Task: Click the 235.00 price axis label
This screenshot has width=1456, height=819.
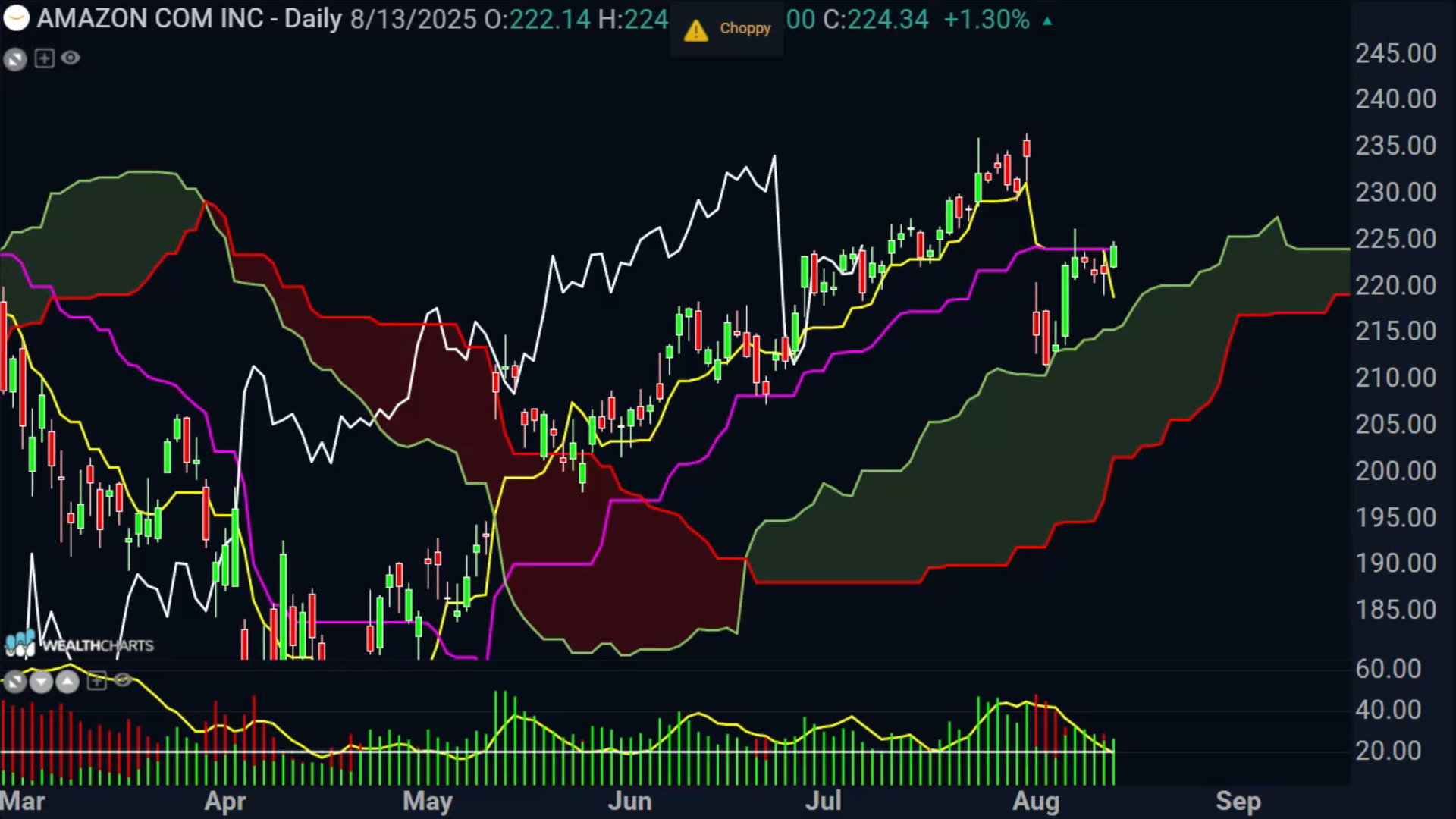Action: pos(1395,145)
